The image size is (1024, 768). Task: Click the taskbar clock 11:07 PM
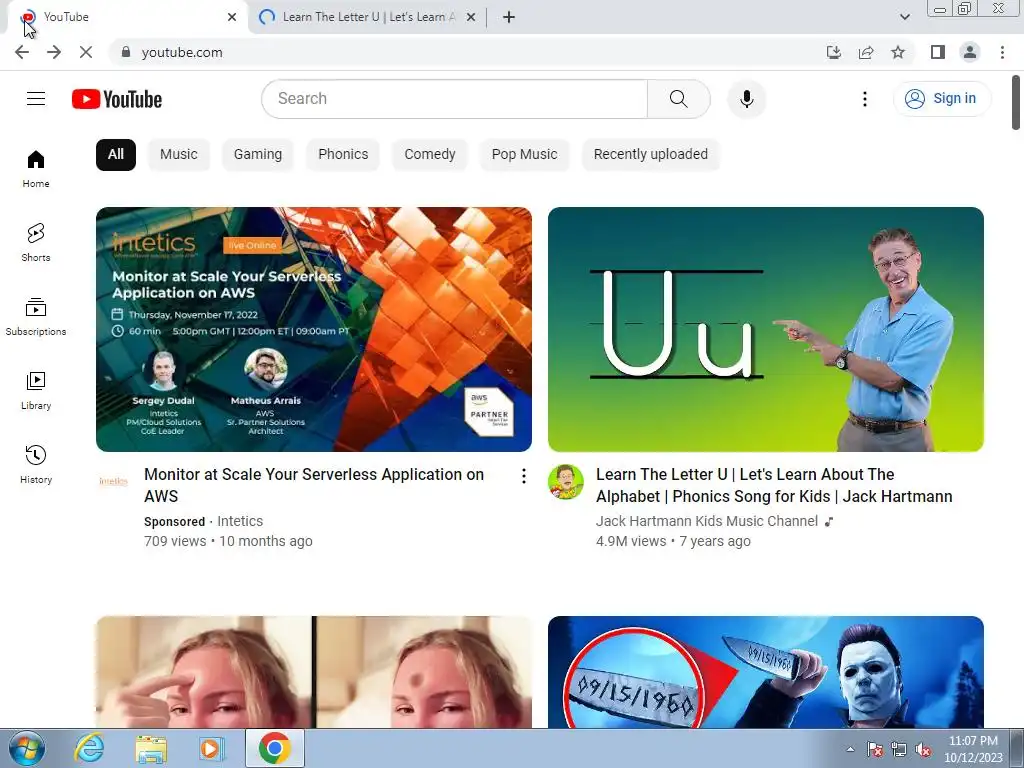pos(973,741)
